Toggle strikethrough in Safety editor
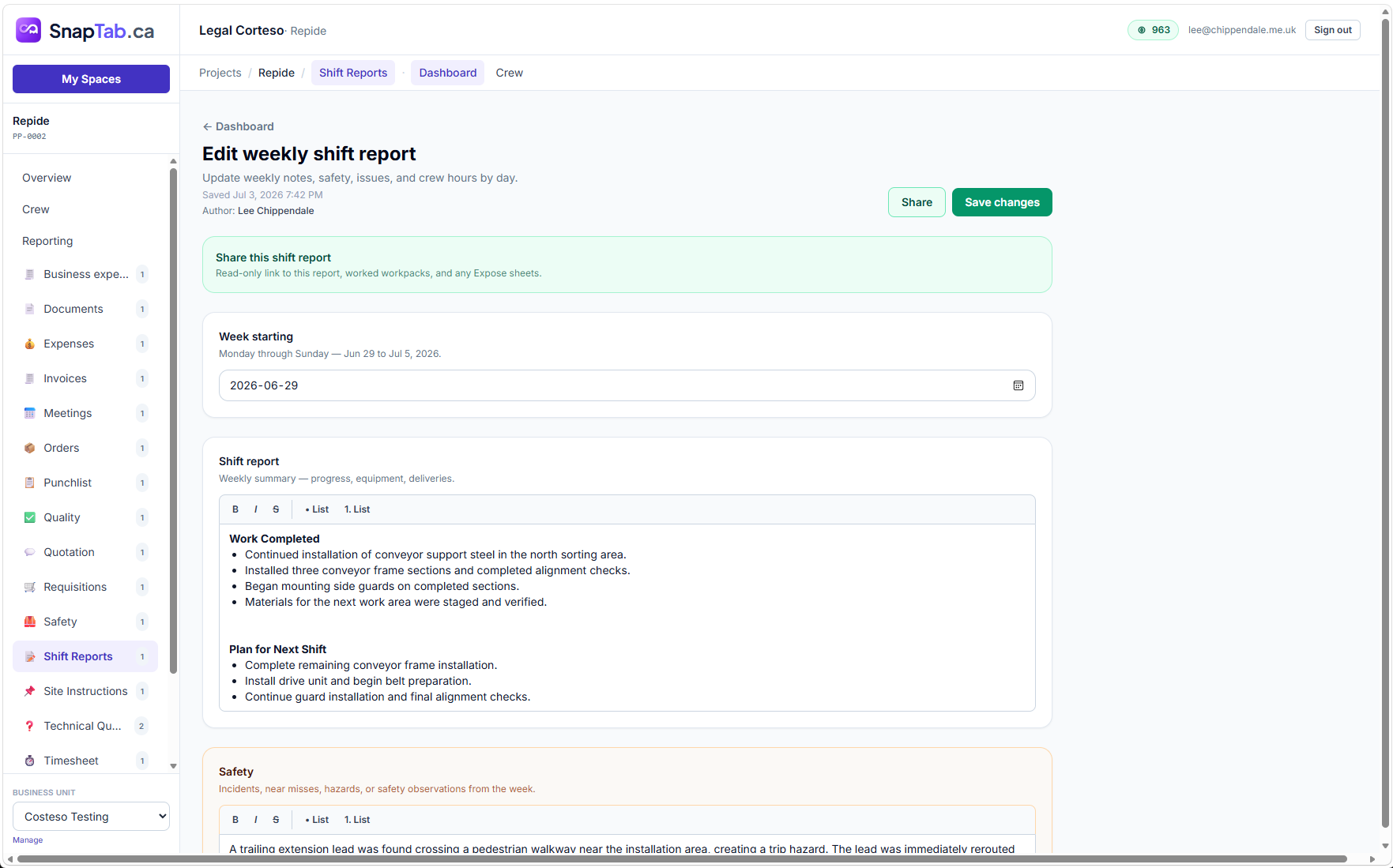The width and height of the screenshot is (1393, 868). pyautogui.click(x=276, y=820)
